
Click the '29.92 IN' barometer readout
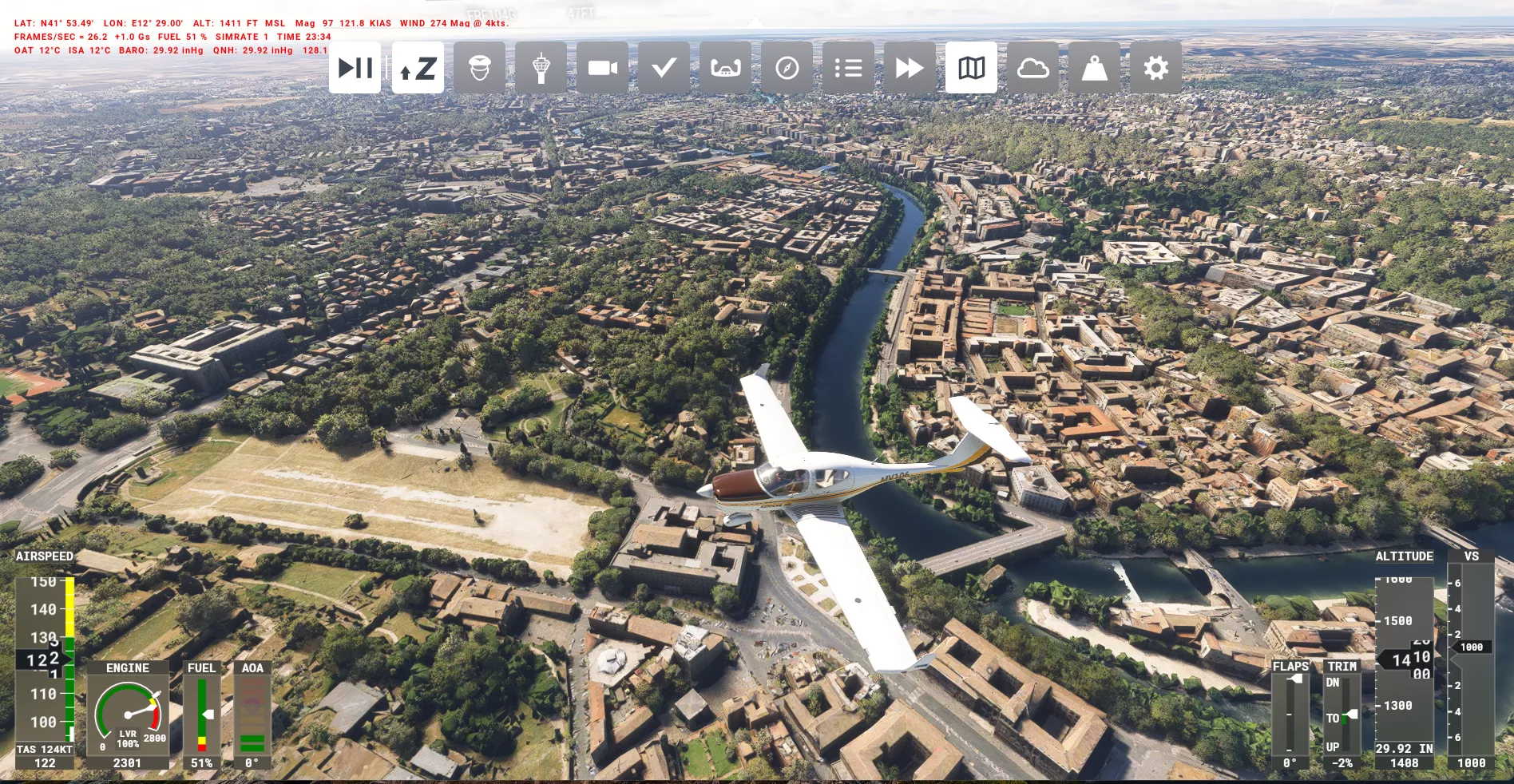coord(1404,749)
